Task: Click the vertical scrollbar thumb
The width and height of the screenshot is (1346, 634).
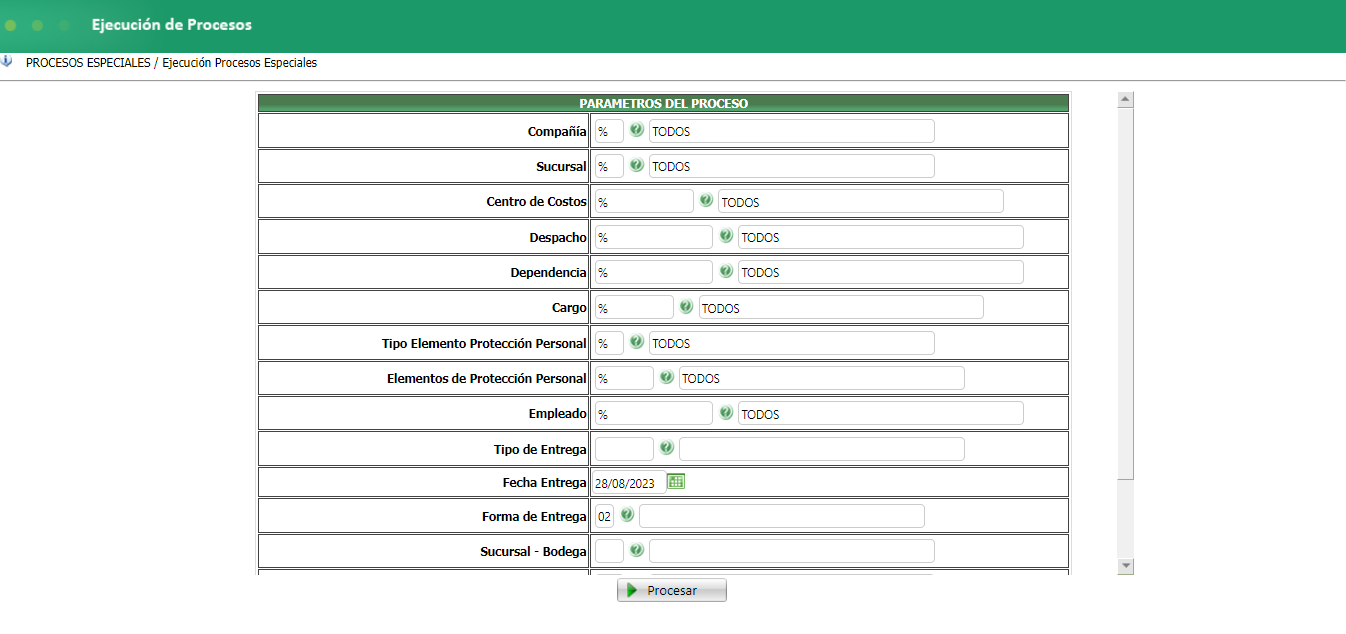Action: (1125, 292)
